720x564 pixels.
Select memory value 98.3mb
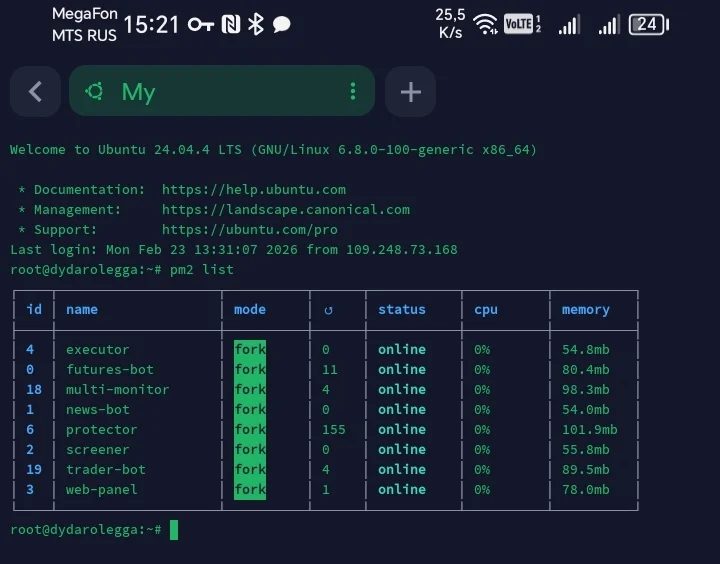(x=585, y=389)
